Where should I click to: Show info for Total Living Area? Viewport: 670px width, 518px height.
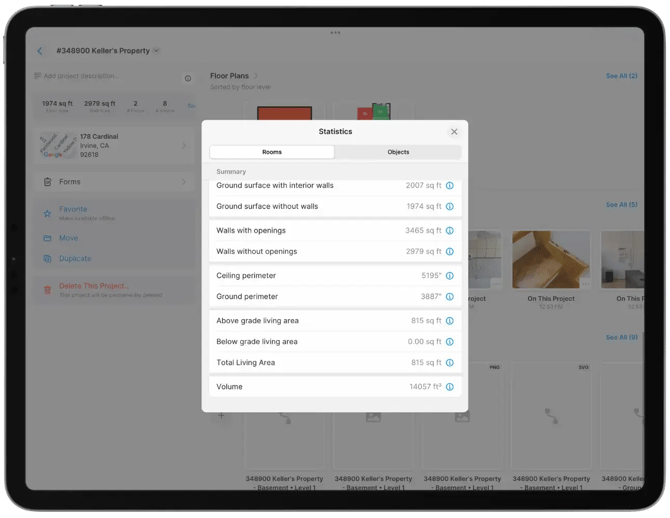pos(449,363)
